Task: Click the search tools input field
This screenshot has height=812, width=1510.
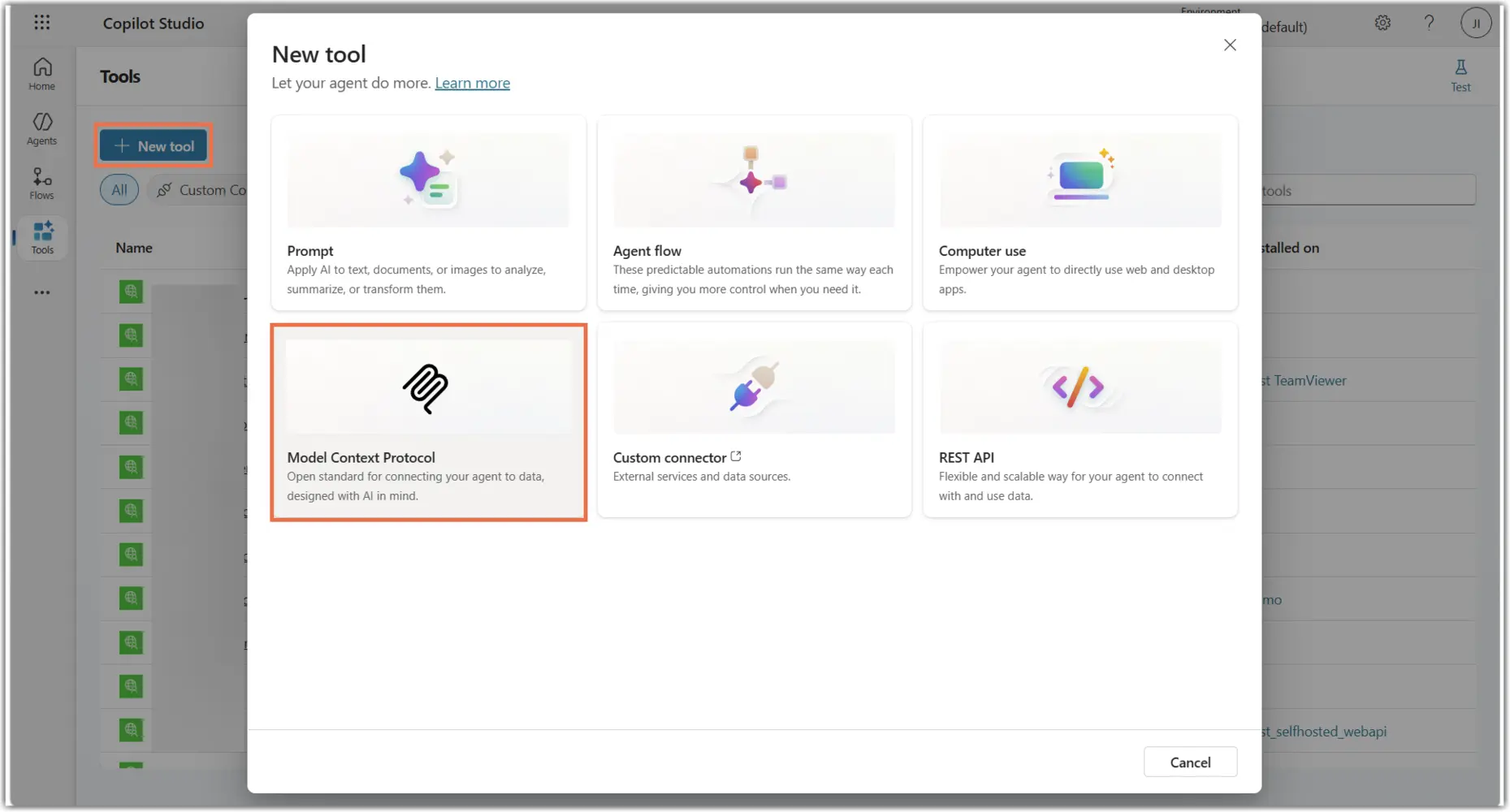Action: (1368, 191)
